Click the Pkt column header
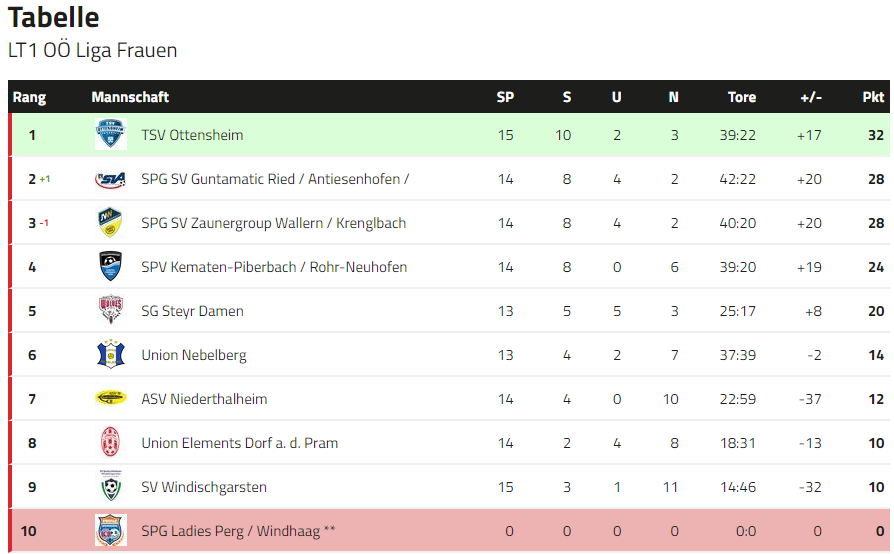The height and width of the screenshot is (554, 894). click(873, 97)
